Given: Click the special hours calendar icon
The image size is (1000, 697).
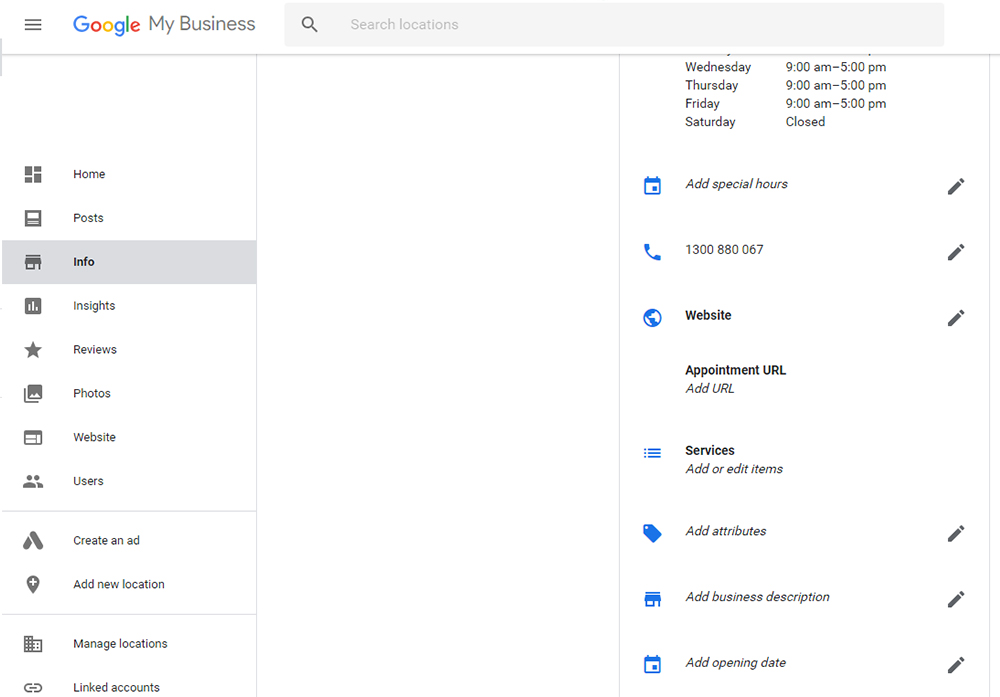Looking at the screenshot, I should pyautogui.click(x=652, y=186).
